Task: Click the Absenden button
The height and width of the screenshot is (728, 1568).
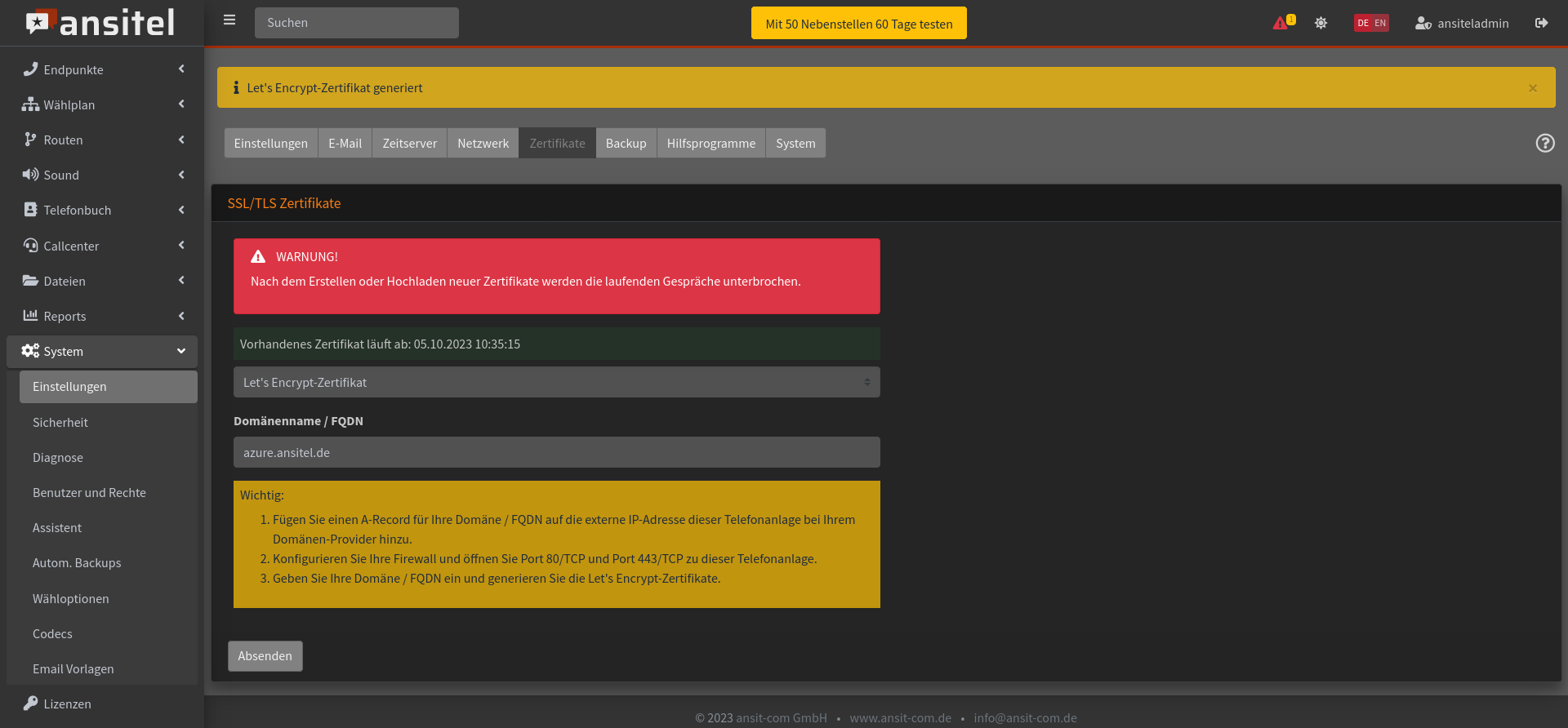Action: [265, 656]
